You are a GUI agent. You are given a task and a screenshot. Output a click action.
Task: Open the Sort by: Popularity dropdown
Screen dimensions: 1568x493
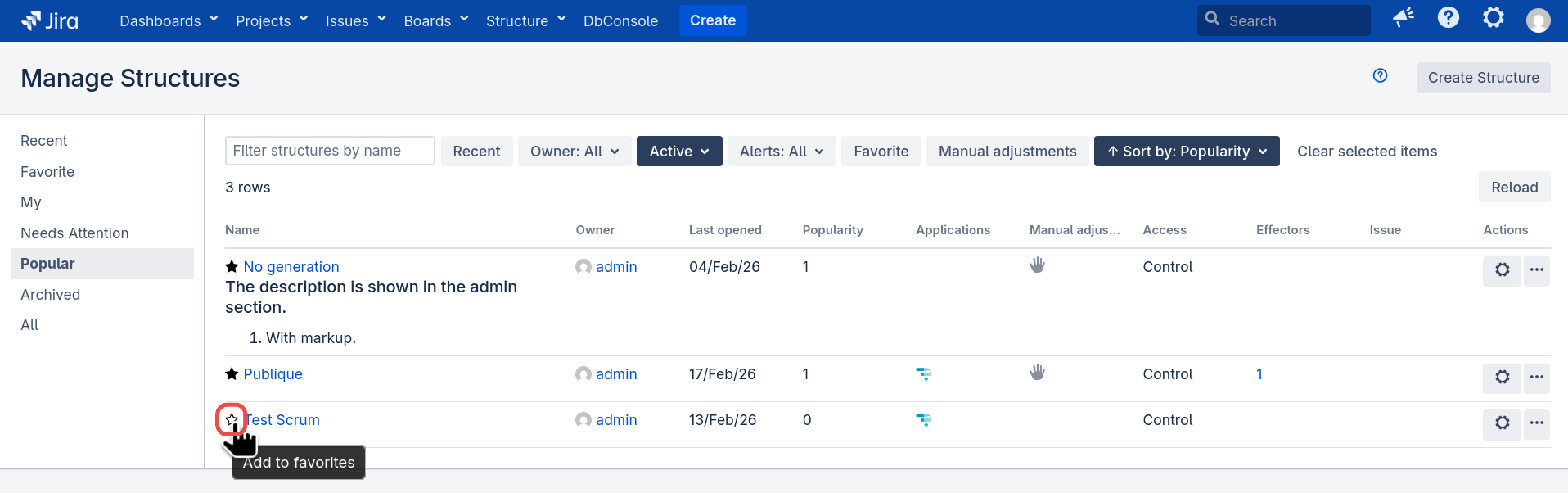(x=1187, y=152)
